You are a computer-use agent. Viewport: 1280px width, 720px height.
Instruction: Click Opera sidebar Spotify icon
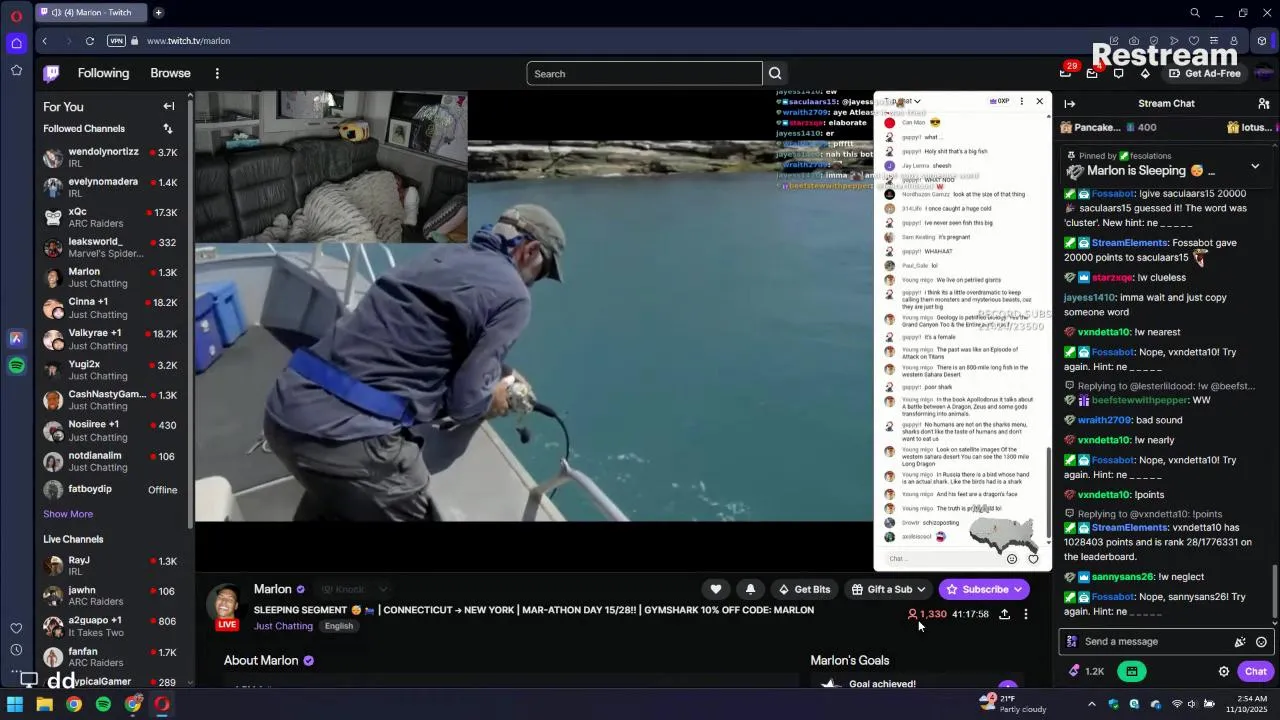(16, 366)
